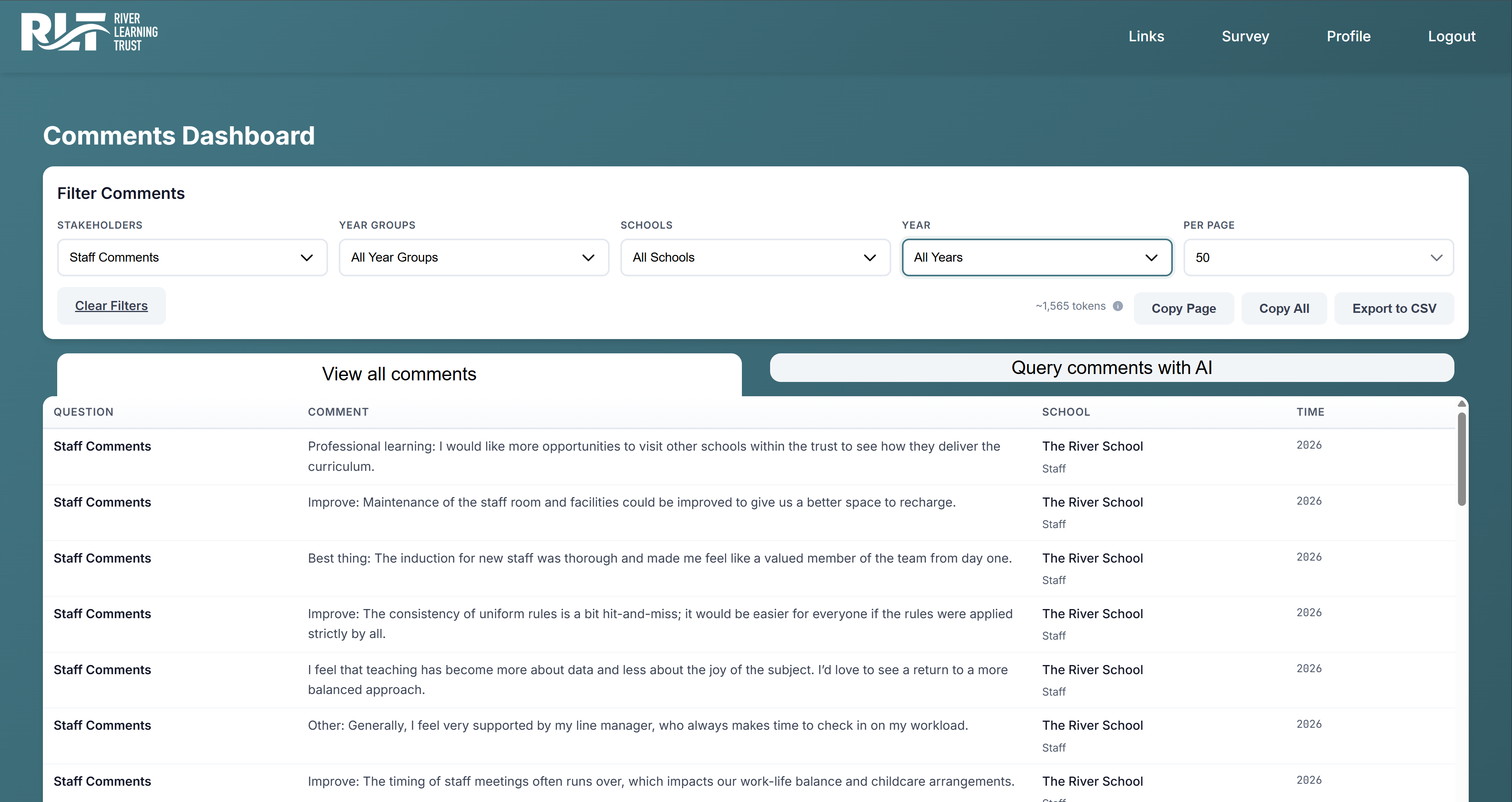The width and height of the screenshot is (1512, 802).
Task: Select the 'Best thing: The induction' comment
Action: click(660, 558)
